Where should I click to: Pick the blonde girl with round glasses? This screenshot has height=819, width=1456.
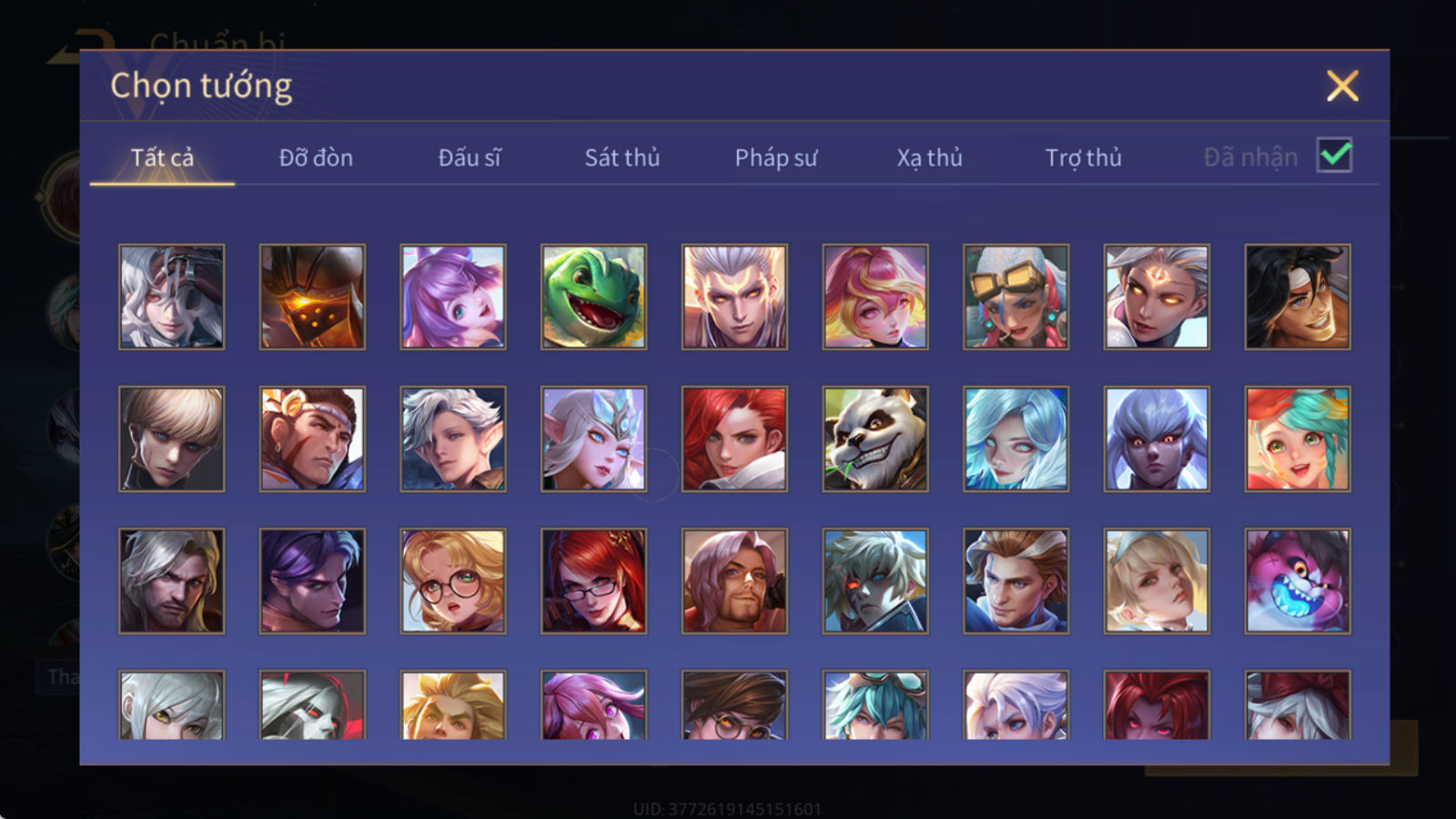[453, 581]
